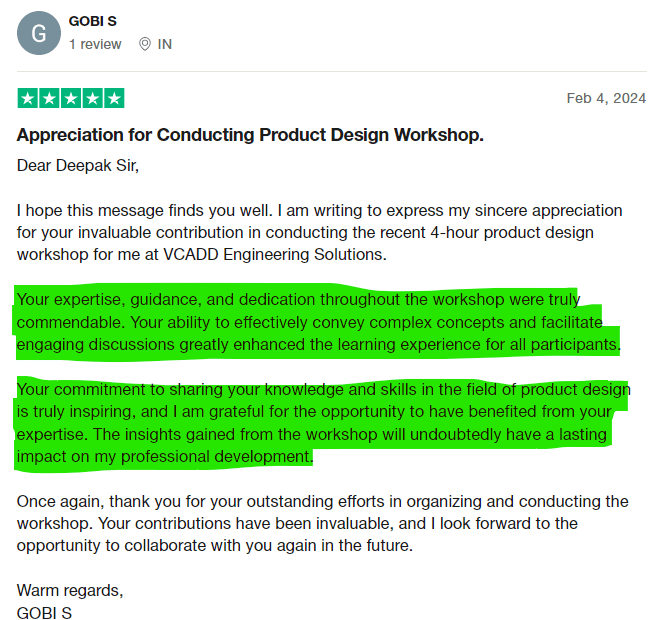Click highlighted paragraph starting "Your commitment to sharing"

tap(322, 423)
